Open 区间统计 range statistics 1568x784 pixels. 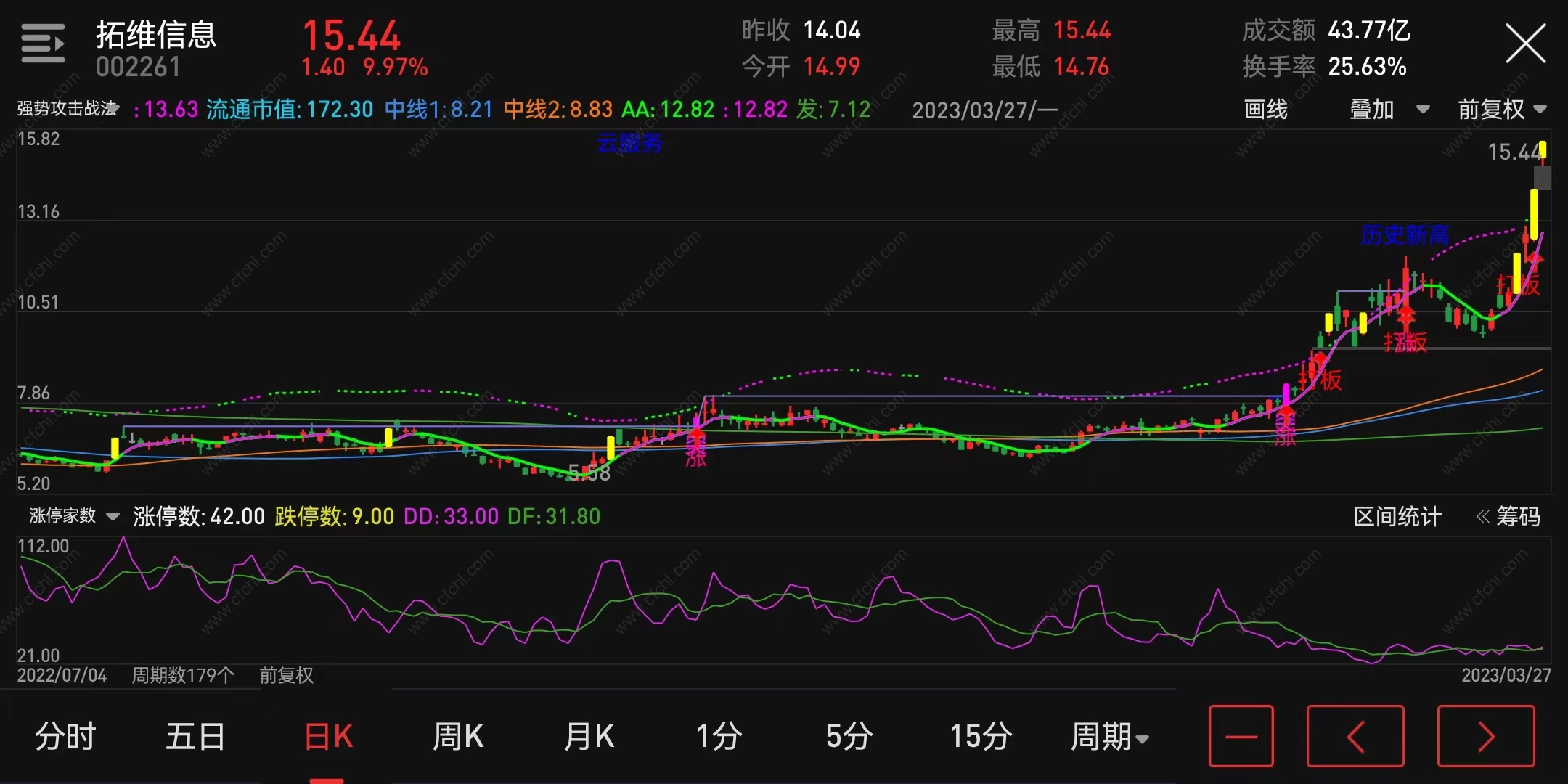pos(1397,516)
